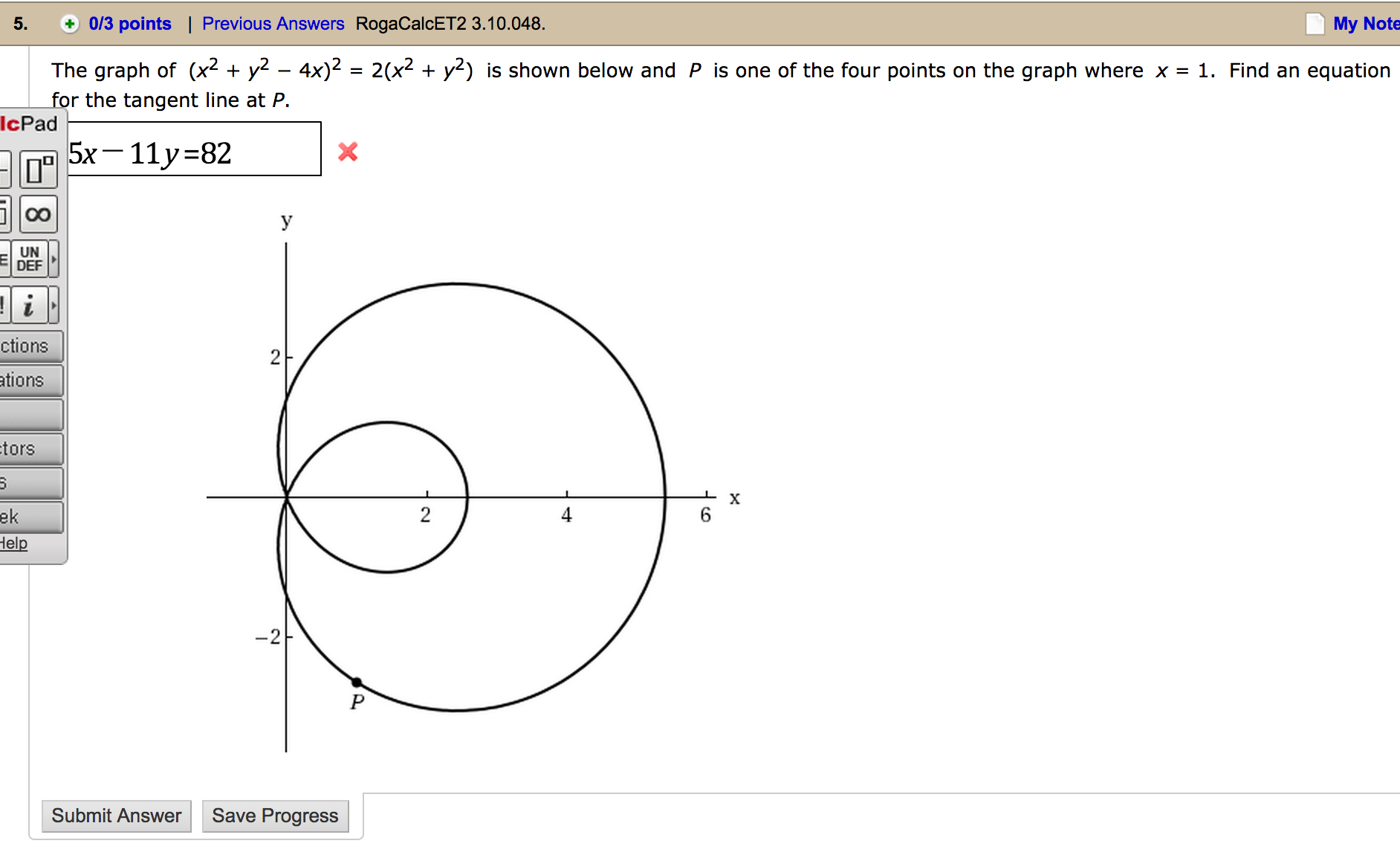
Task: Expand the arrow next to the i button
Action: point(54,305)
